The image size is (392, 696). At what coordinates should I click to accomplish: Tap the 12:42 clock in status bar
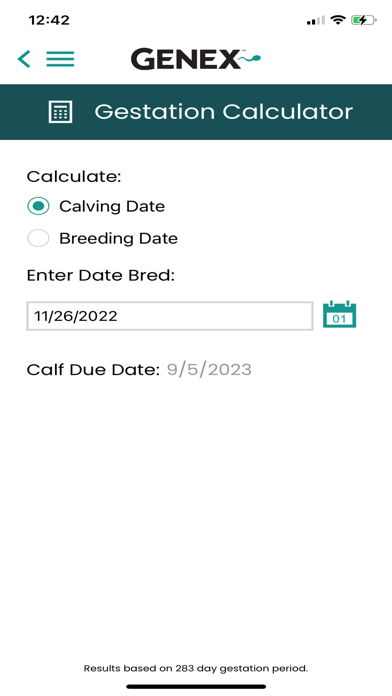tap(49, 20)
